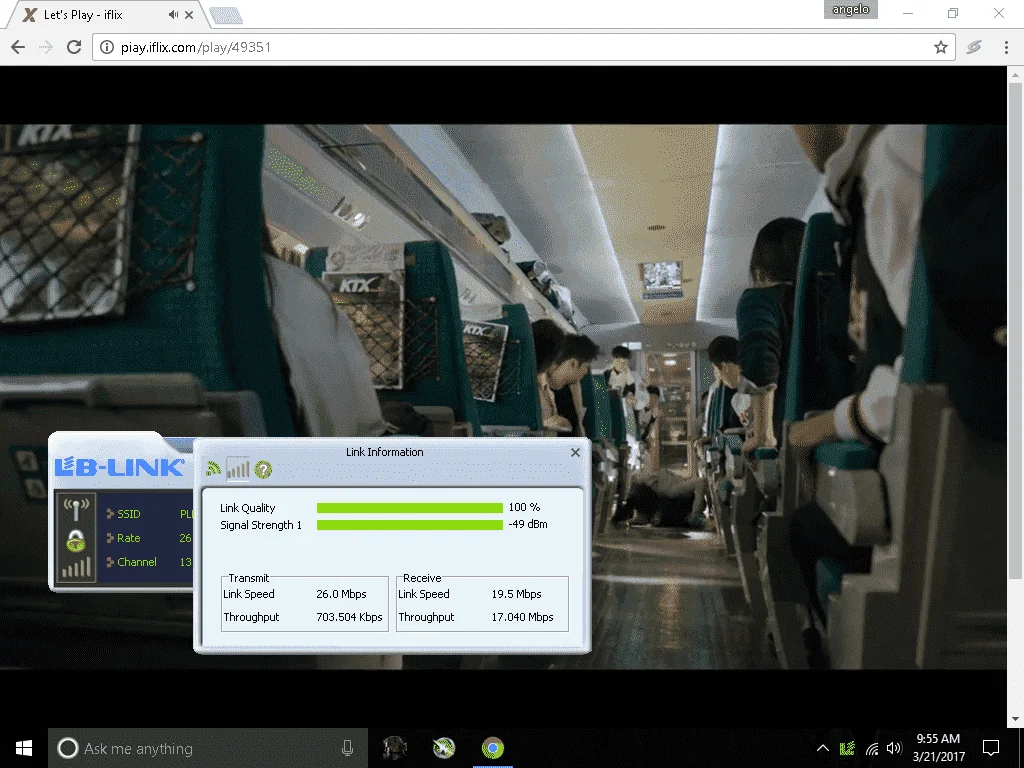Viewport: 1024px width, 768px height.
Task: Click the page scrollbar up arrow
Action: (1015, 75)
